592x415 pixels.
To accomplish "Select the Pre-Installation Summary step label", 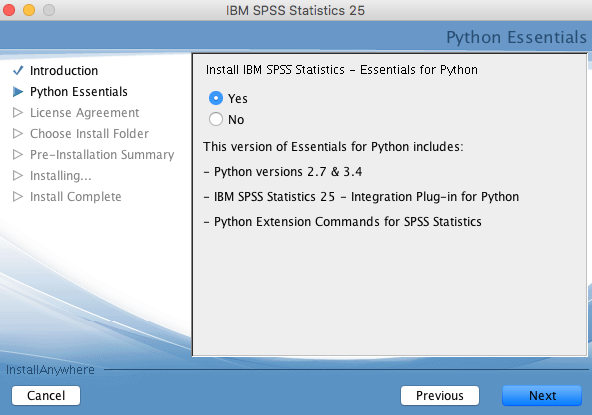I will pos(102,155).
